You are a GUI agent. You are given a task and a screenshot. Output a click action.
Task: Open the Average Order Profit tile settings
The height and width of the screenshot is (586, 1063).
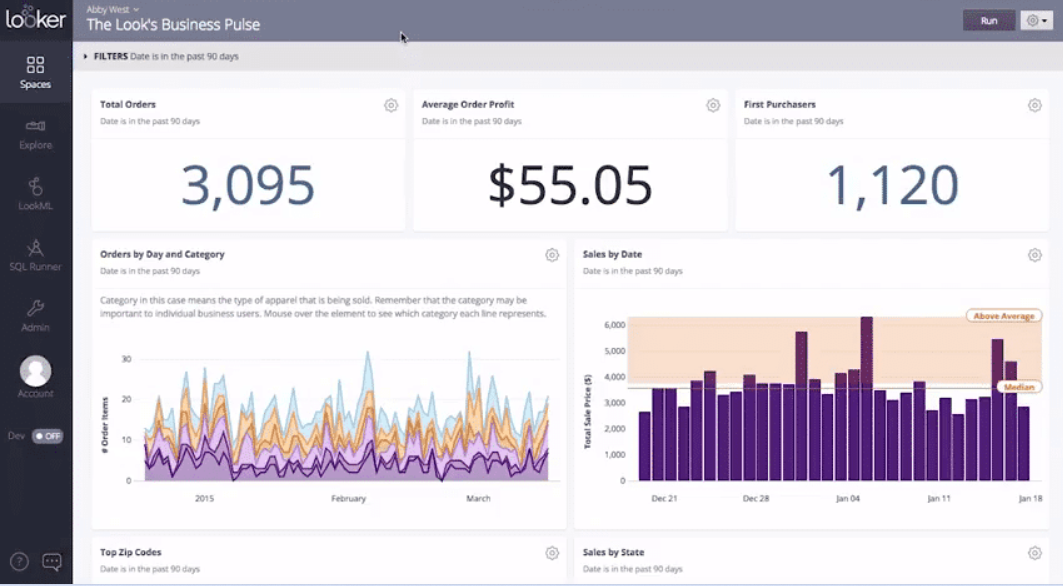pyautogui.click(x=712, y=104)
